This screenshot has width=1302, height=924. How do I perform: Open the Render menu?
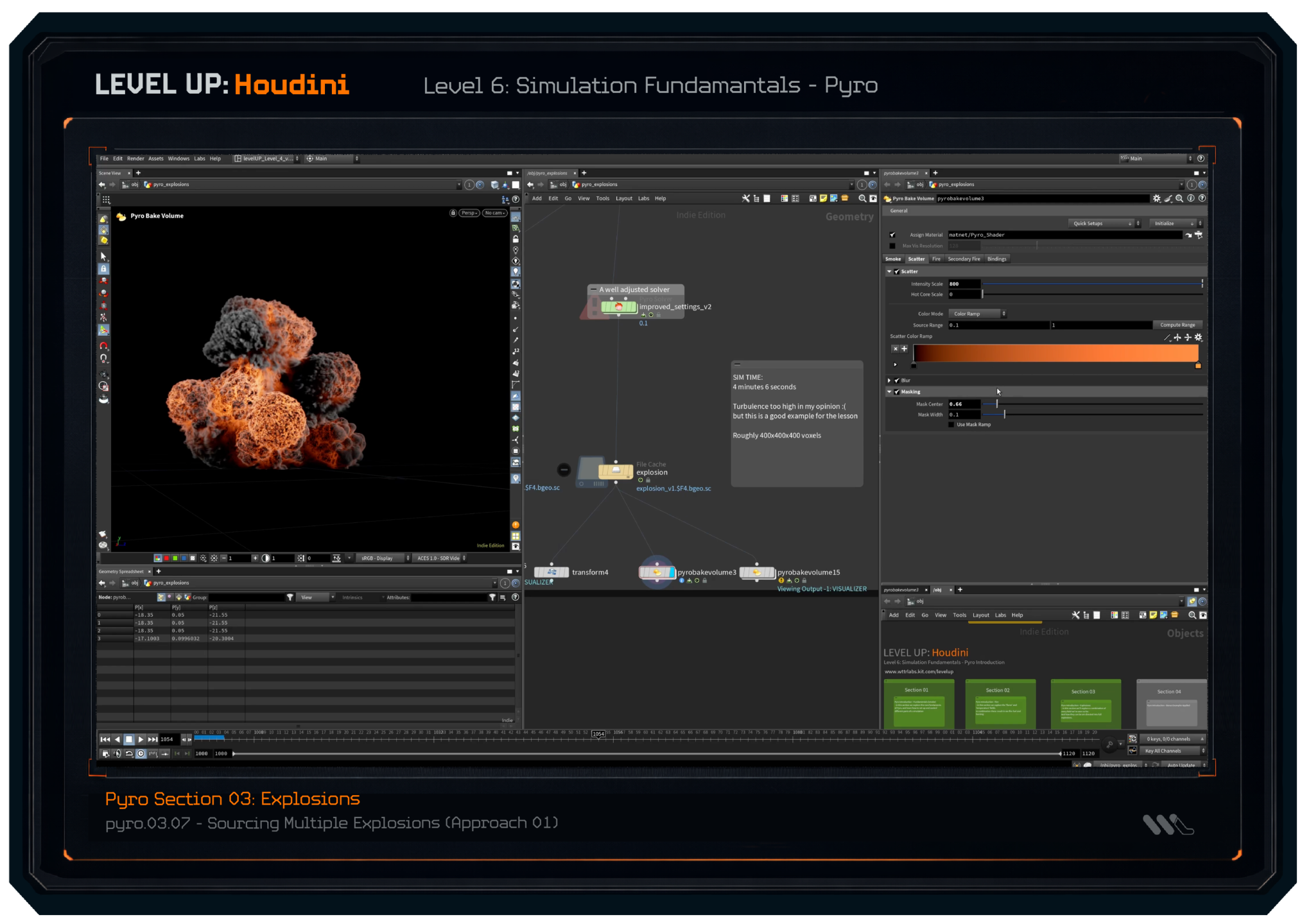click(135, 158)
